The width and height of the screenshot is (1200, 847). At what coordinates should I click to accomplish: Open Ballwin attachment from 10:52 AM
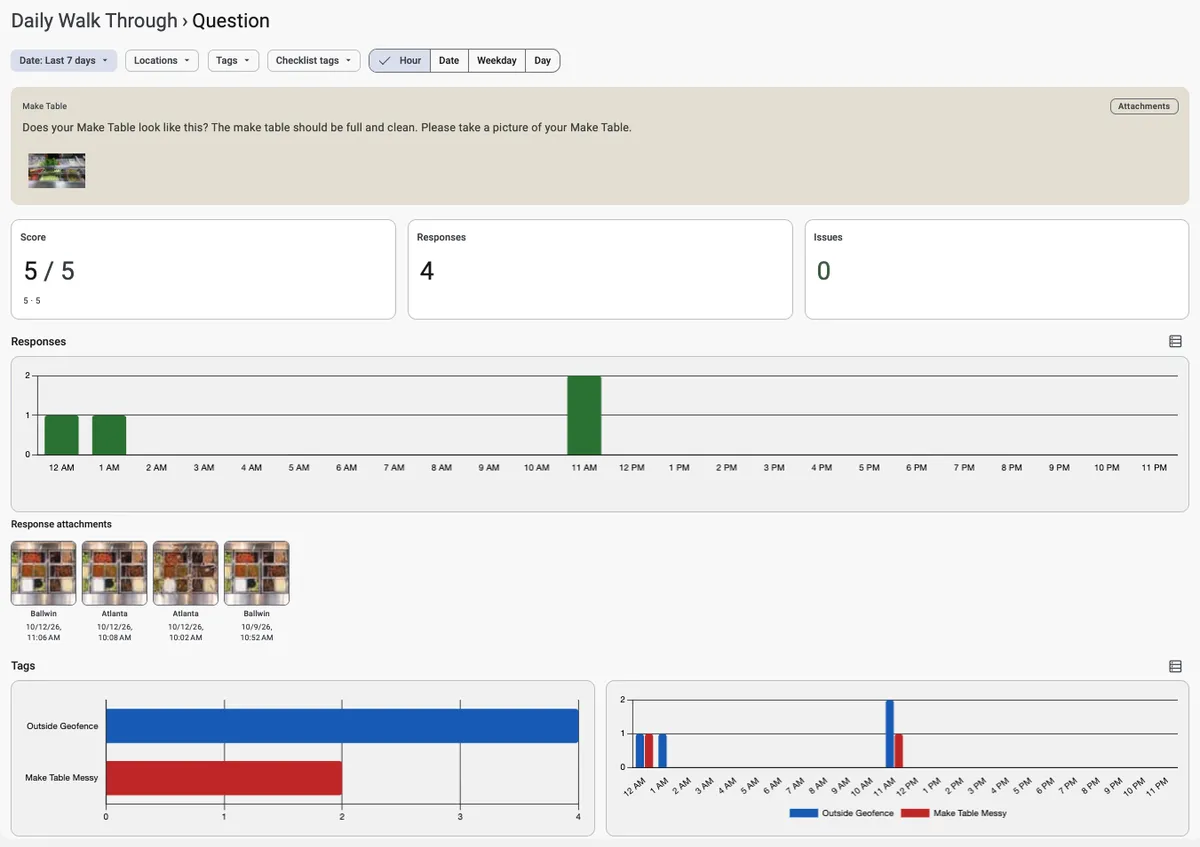click(x=257, y=573)
